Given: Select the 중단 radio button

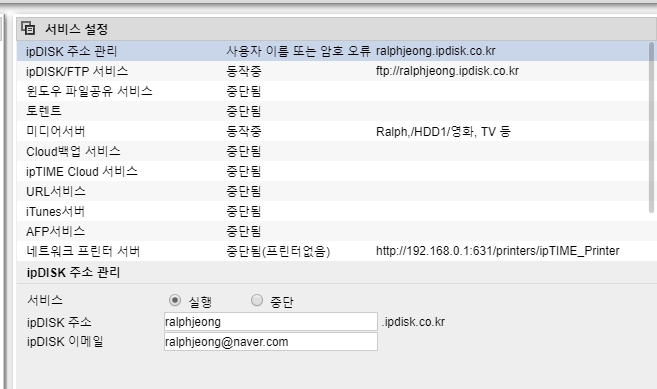Looking at the screenshot, I should pos(256,300).
